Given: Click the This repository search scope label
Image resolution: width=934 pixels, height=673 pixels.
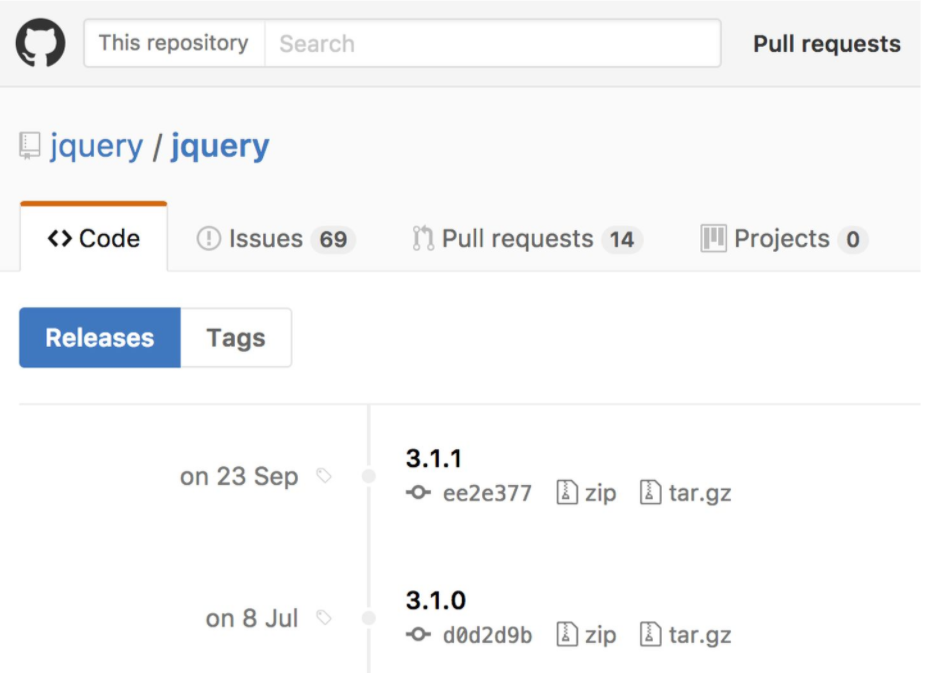Looking at the screenshot, I should click(x=173, y=44).
